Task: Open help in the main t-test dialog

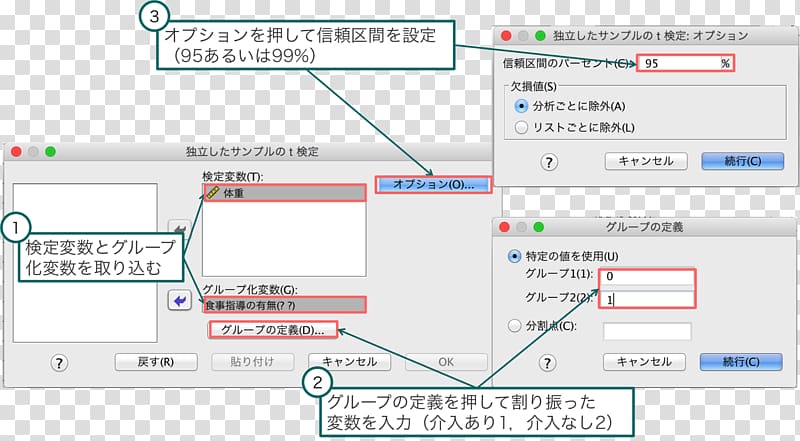Action: pyautogui.click(x=59, y=362)
